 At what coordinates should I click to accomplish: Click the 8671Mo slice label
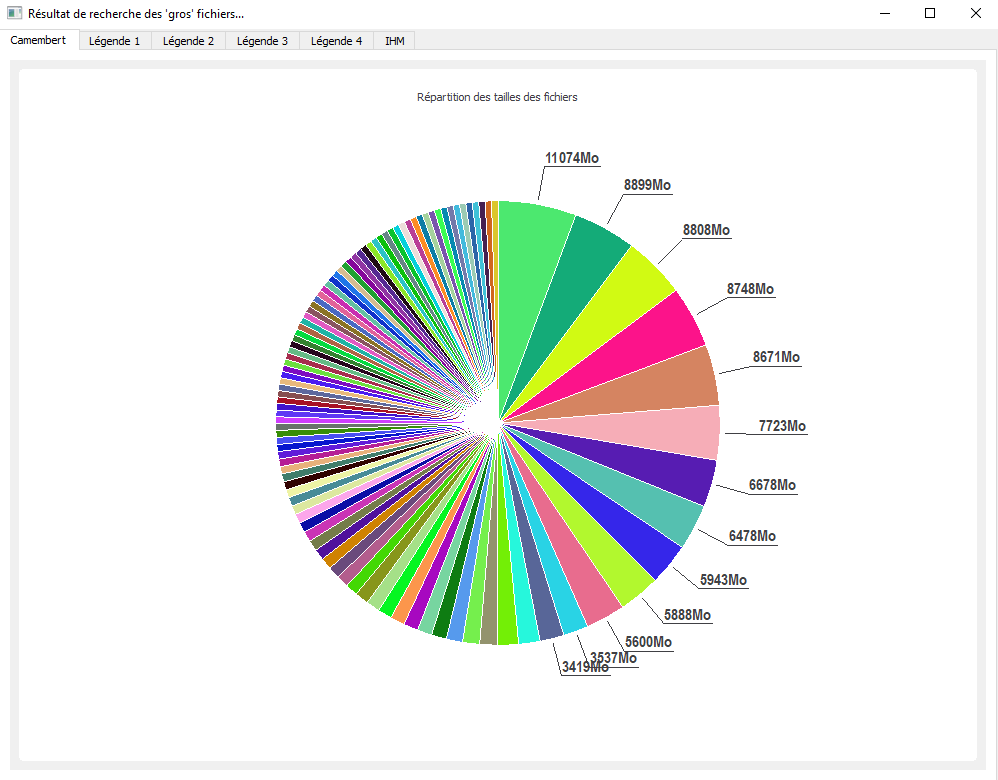(x=776, y=357)
